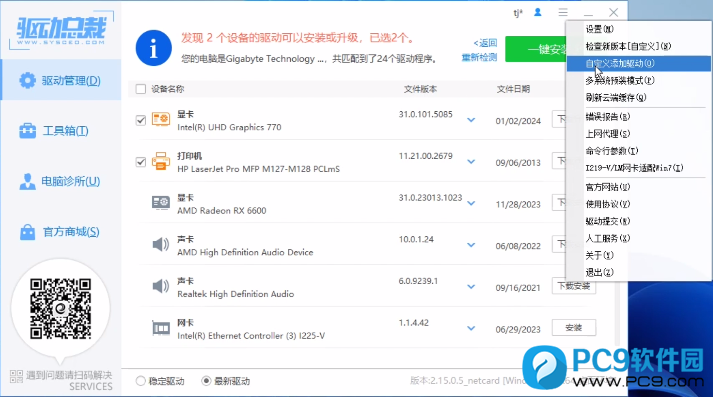Click the <返回 link
Screen dimensions: 713x397
click(485, 43)
